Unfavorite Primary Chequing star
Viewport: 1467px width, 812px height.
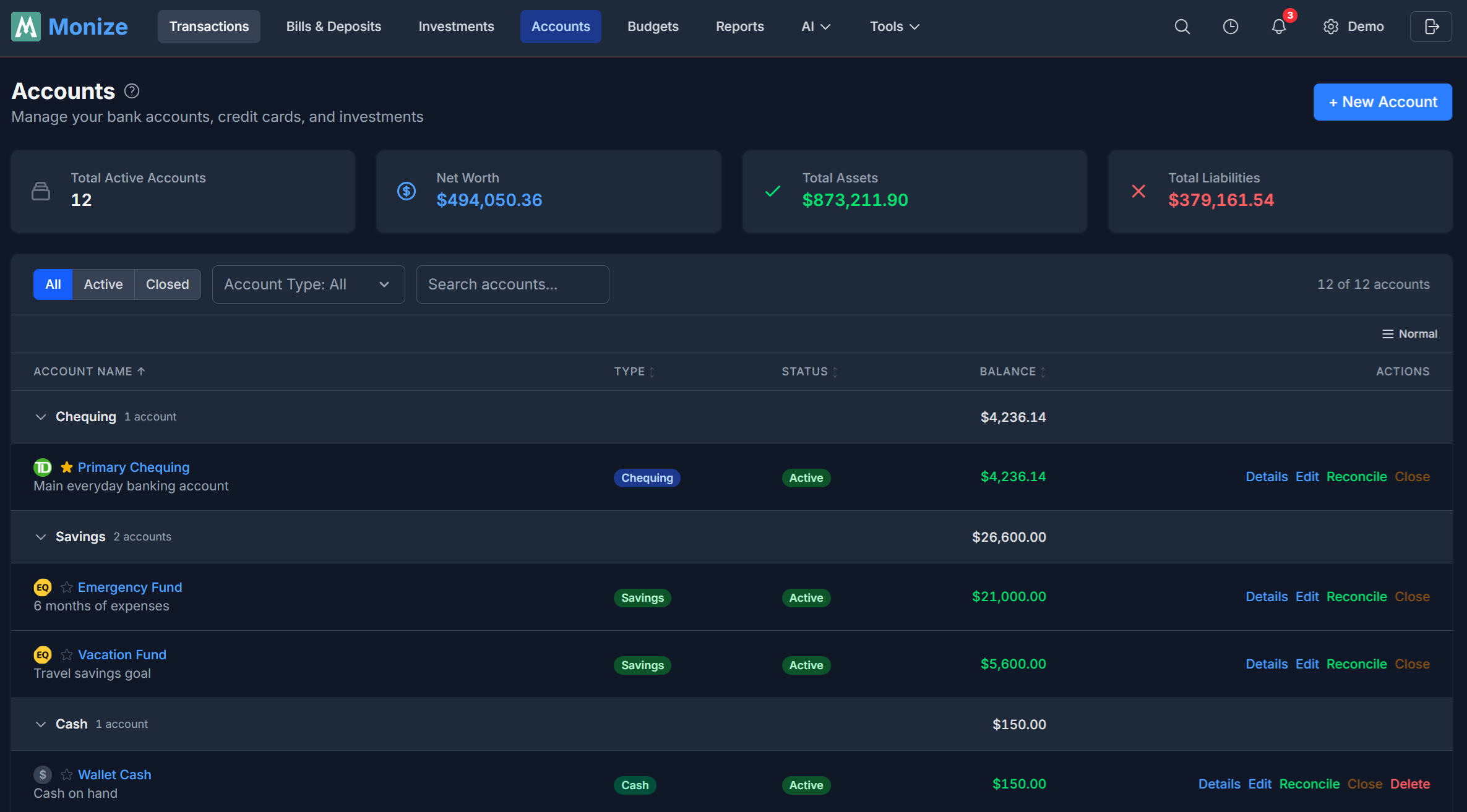point(67,468)
